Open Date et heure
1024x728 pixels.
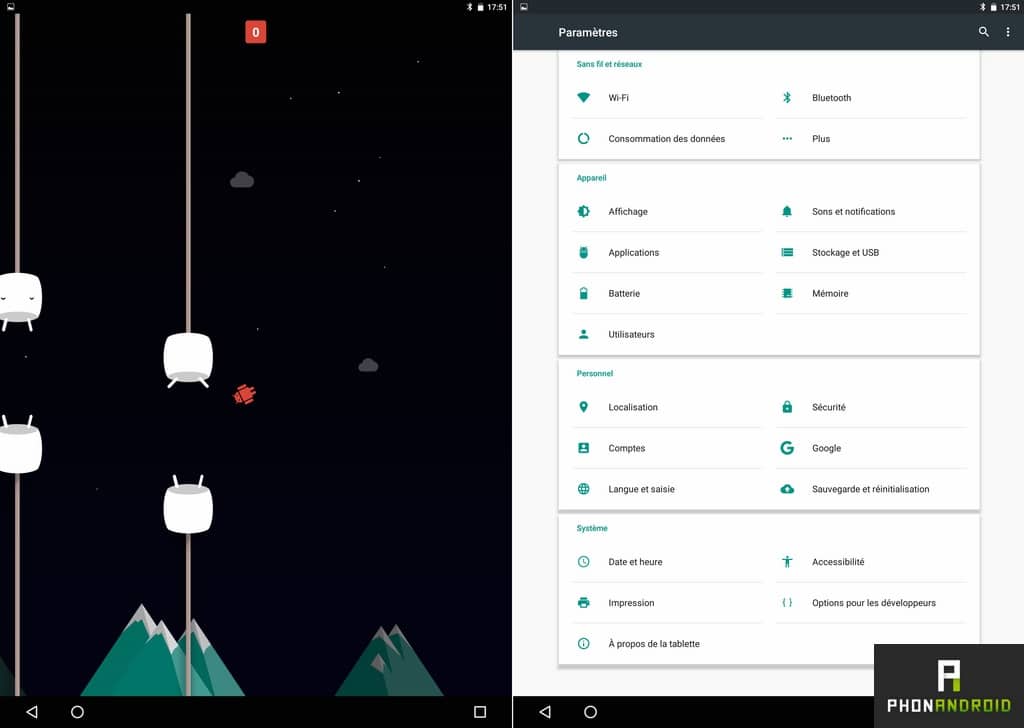(667, 562)
